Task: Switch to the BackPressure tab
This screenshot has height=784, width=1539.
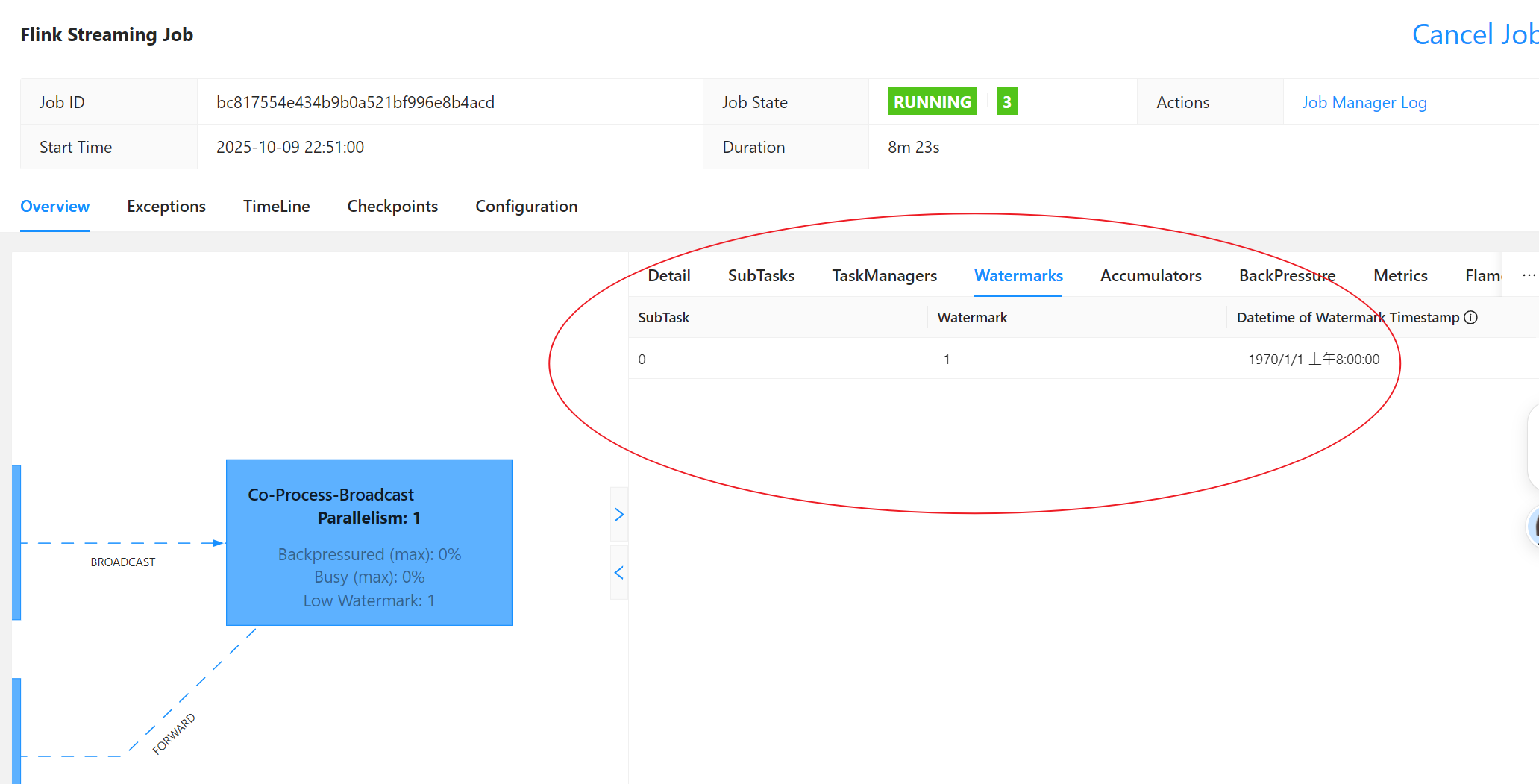Action: click(1288, 275)
